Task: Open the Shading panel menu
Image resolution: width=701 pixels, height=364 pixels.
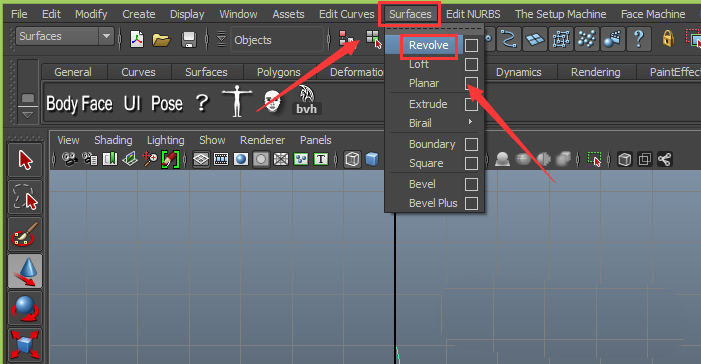Action: pyautogui.click(x=113, y=140)
